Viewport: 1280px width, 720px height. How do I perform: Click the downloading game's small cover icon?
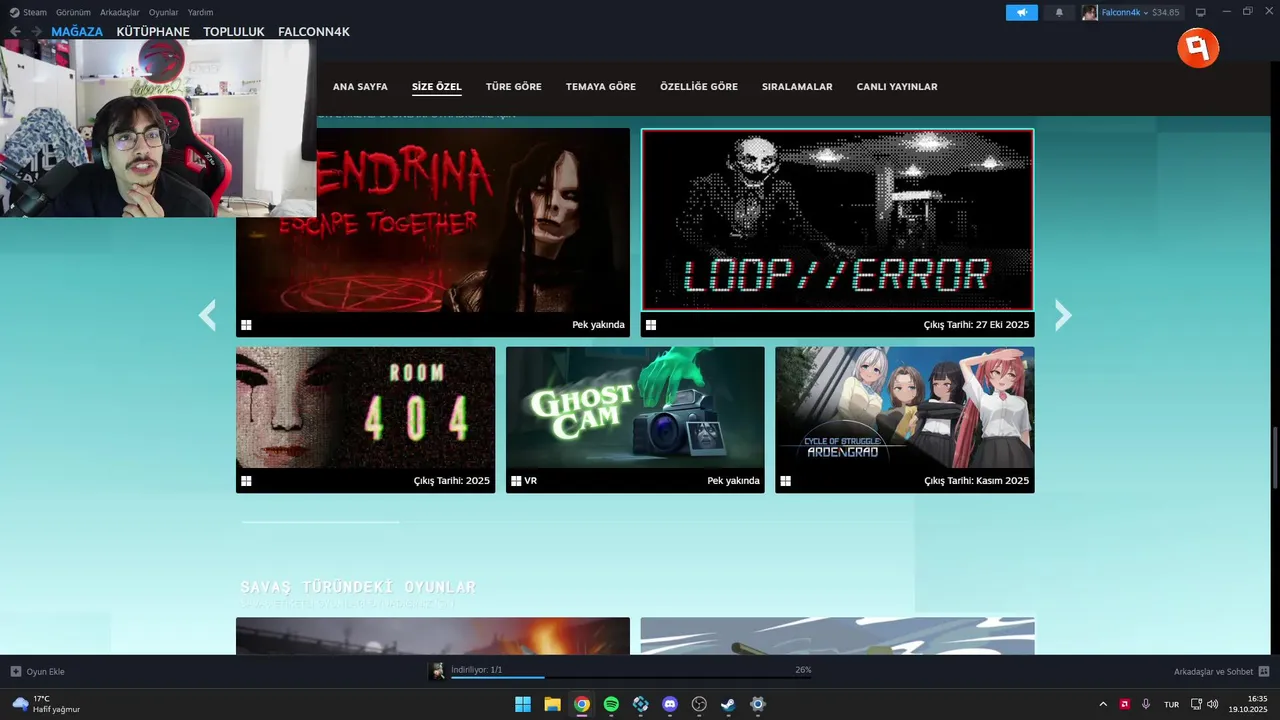click(x=437, y=671)
